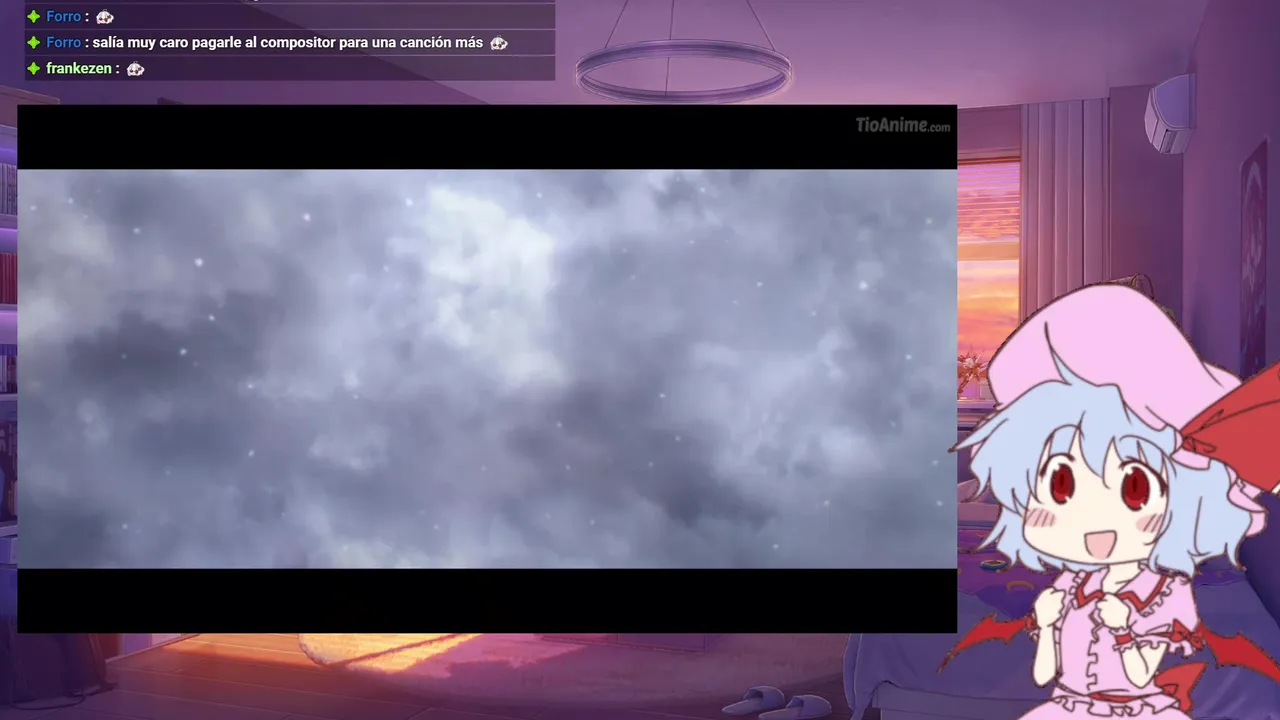
Task: Click the Forro username on the emote-only message
Action: click(63, 17)
